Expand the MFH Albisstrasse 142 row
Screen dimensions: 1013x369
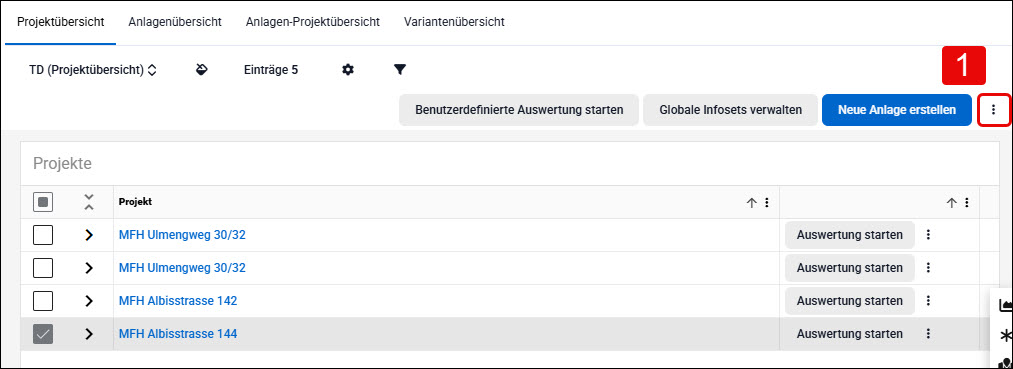89,301
